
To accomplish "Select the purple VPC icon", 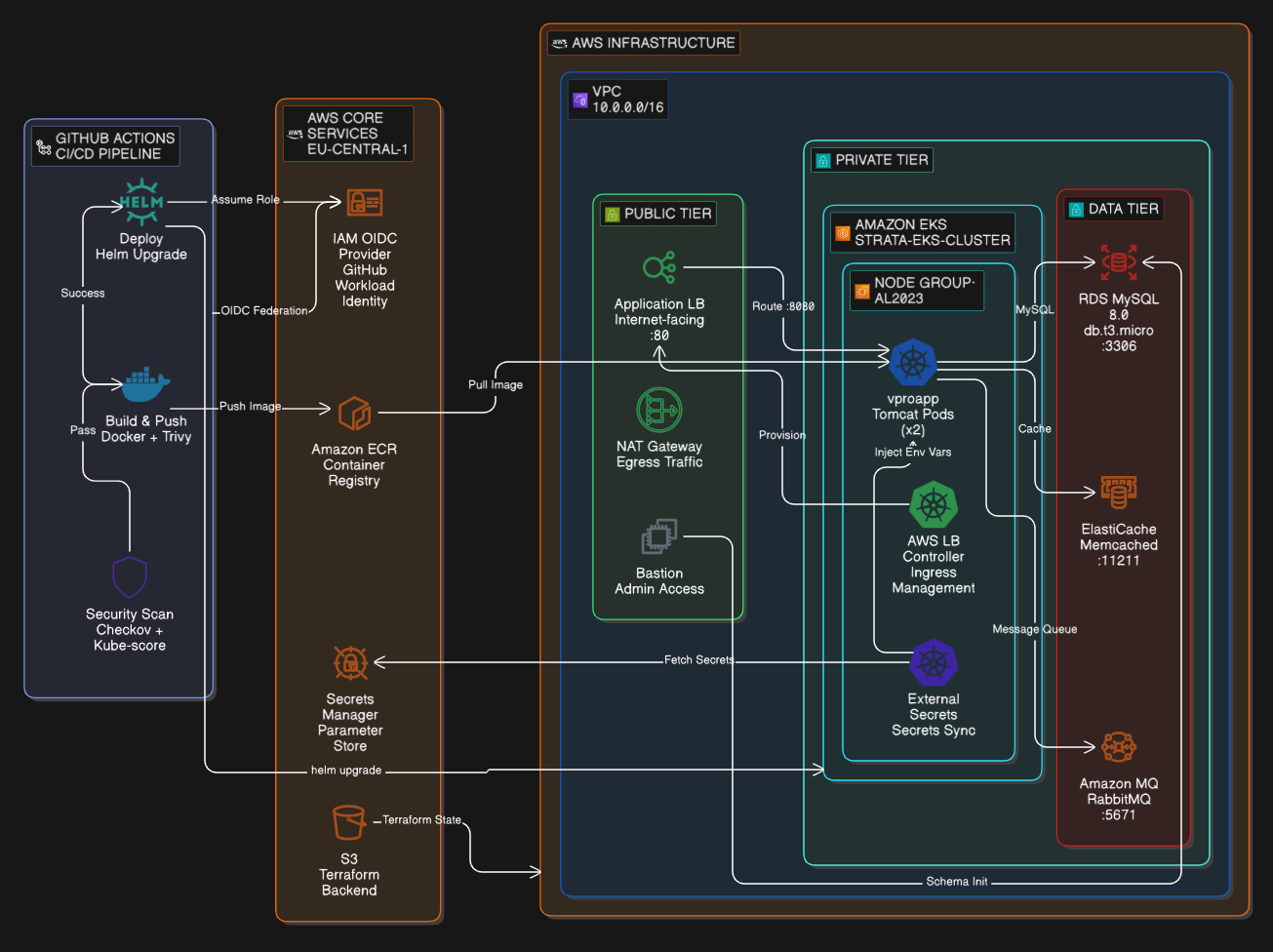I will (x=580, y=99).
